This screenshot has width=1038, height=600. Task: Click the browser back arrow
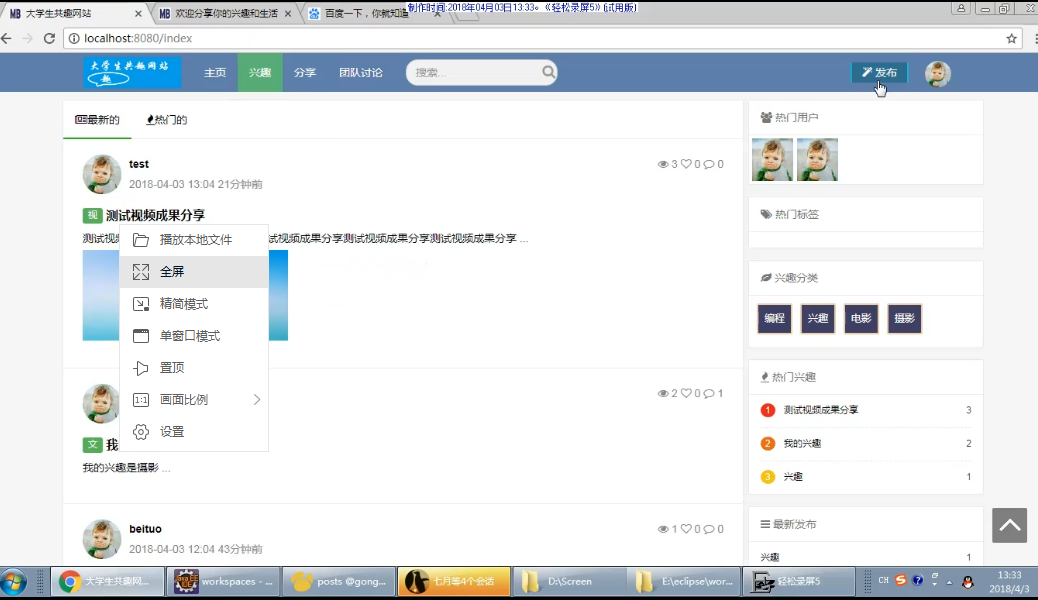pyautogui.click(x=7, y=38)
